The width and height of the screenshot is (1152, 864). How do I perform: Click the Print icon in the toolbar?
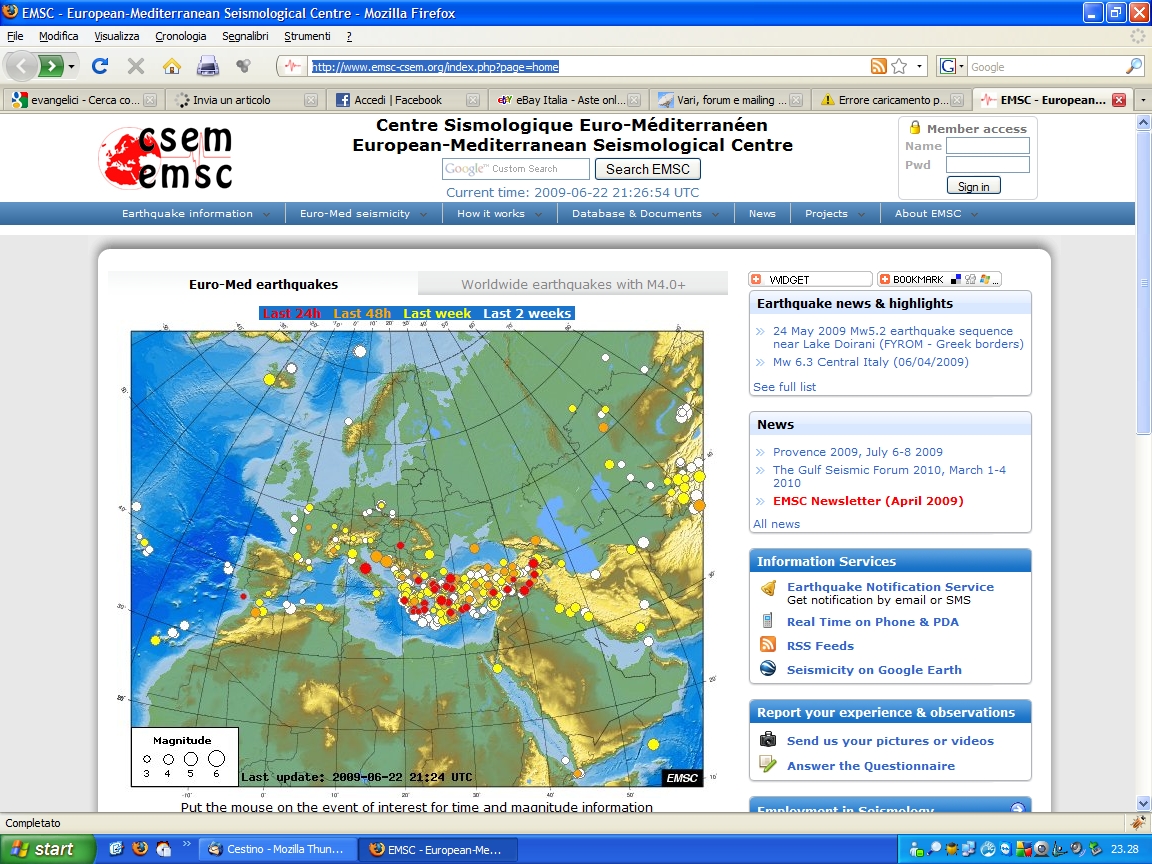(x=208, y=66)
